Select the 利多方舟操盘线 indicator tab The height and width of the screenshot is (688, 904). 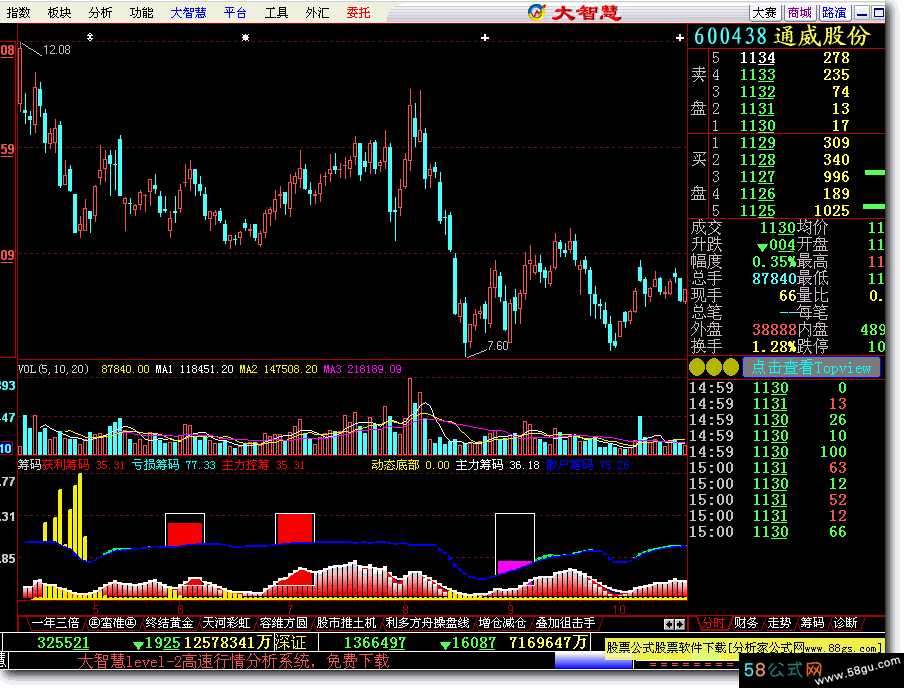427,623
